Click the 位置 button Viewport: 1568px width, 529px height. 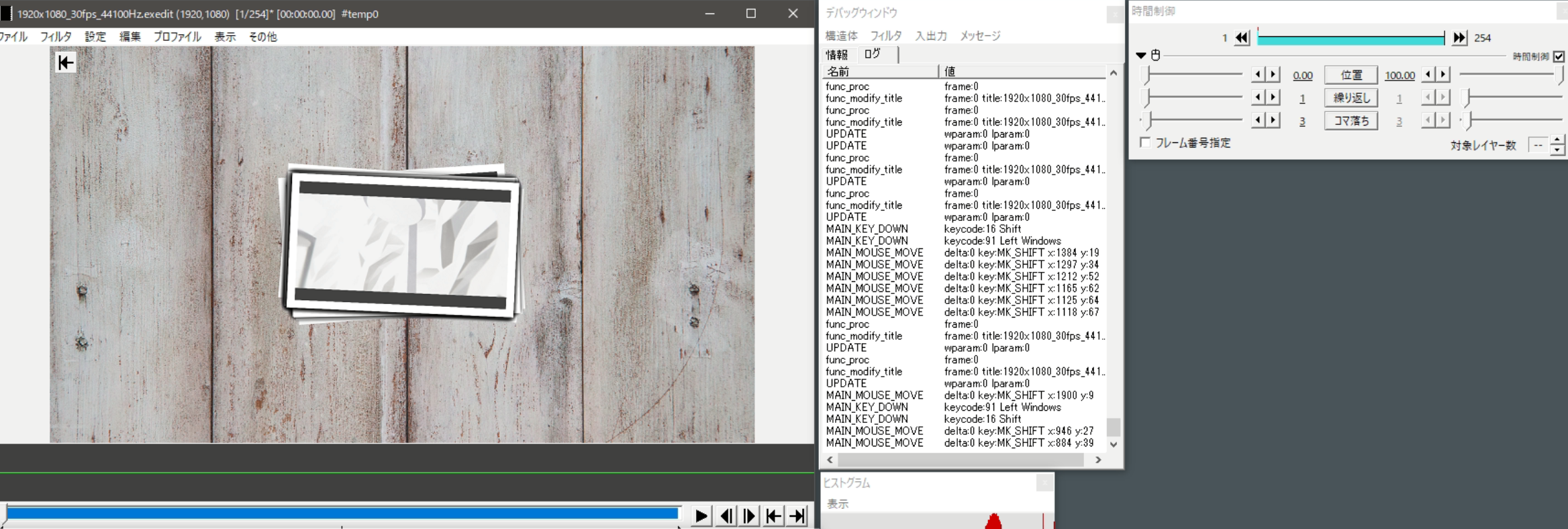(1351, 75)
